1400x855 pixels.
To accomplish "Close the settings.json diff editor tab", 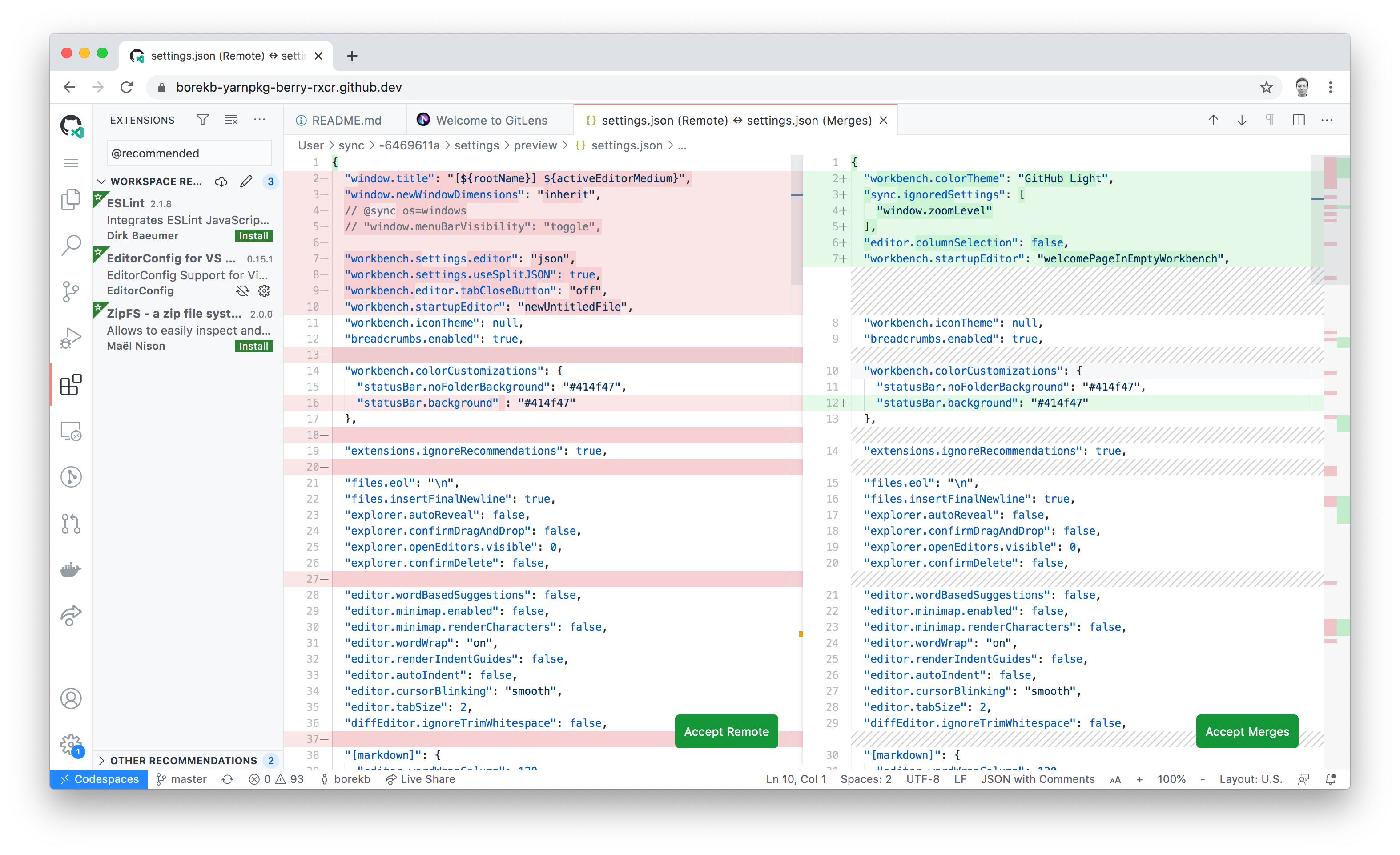I will coord(884,120).
